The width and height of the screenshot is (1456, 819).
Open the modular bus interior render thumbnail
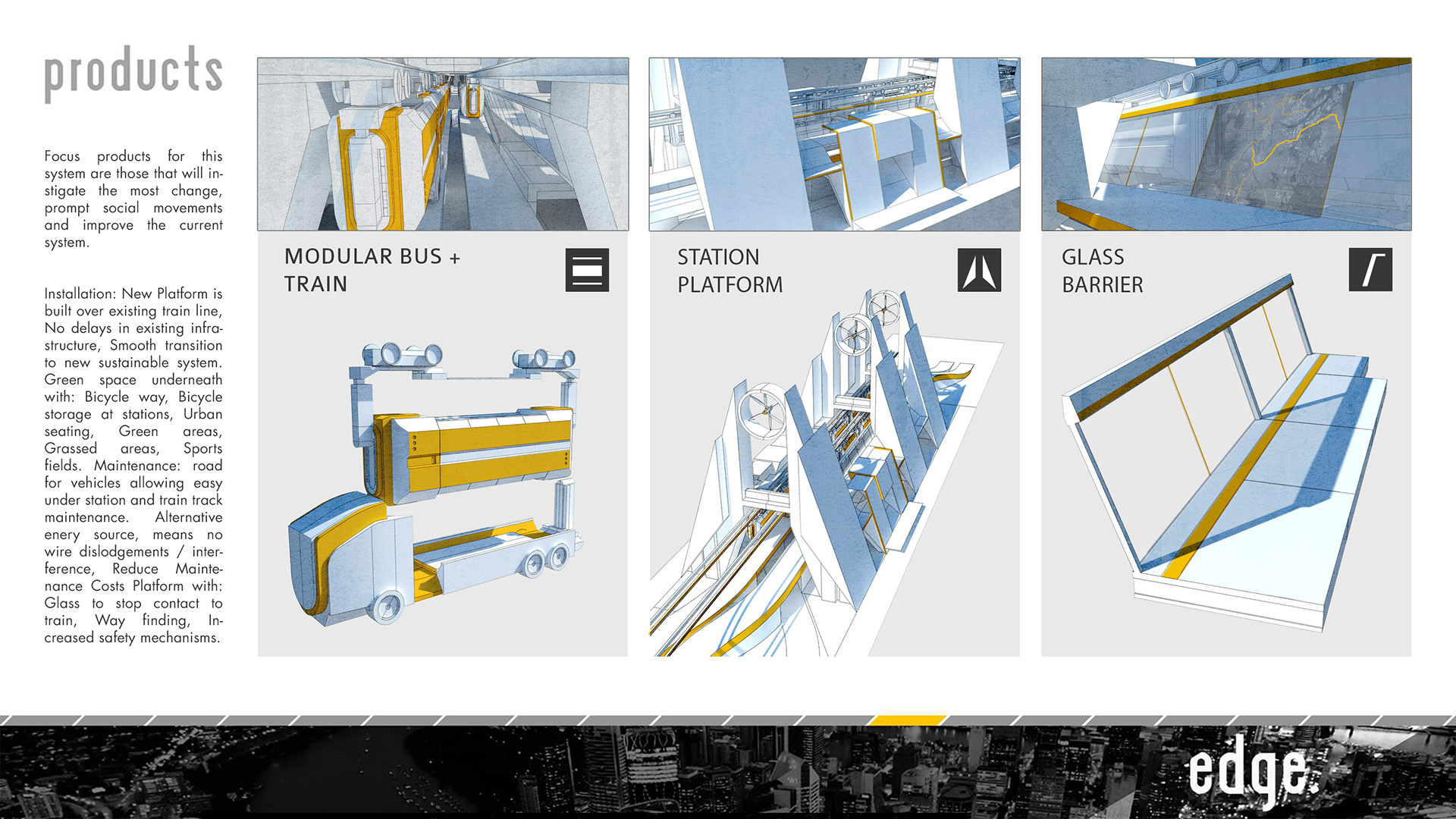(443, 144)
